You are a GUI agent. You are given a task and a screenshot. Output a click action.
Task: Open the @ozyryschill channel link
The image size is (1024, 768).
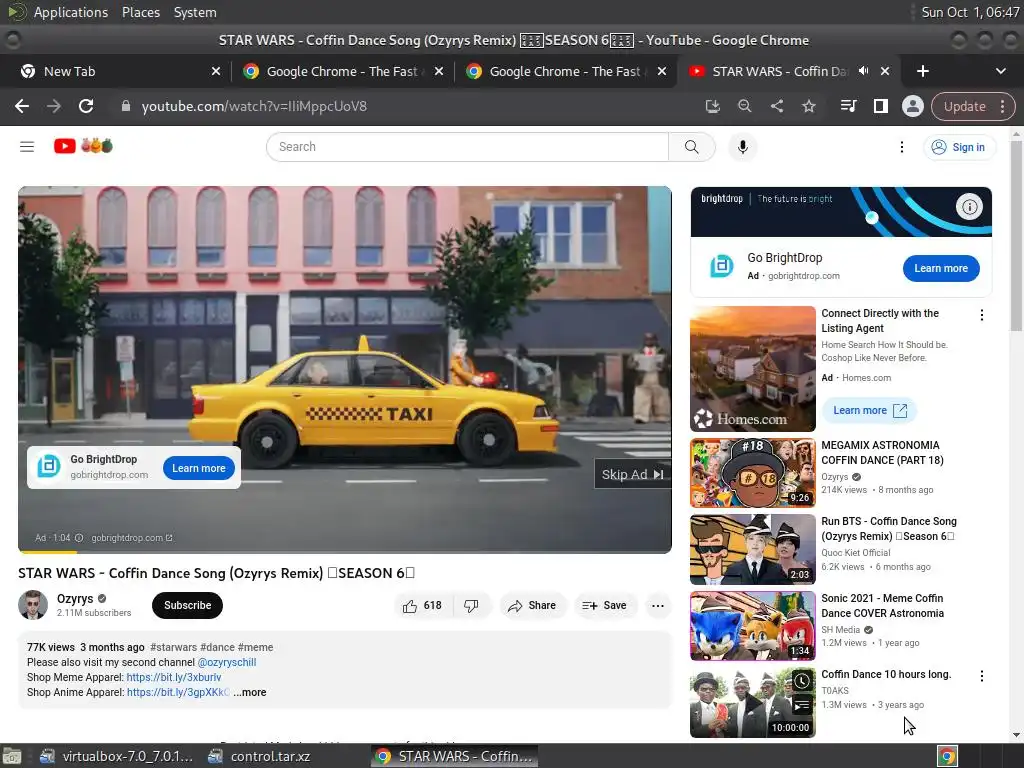[x=227, y=662]
